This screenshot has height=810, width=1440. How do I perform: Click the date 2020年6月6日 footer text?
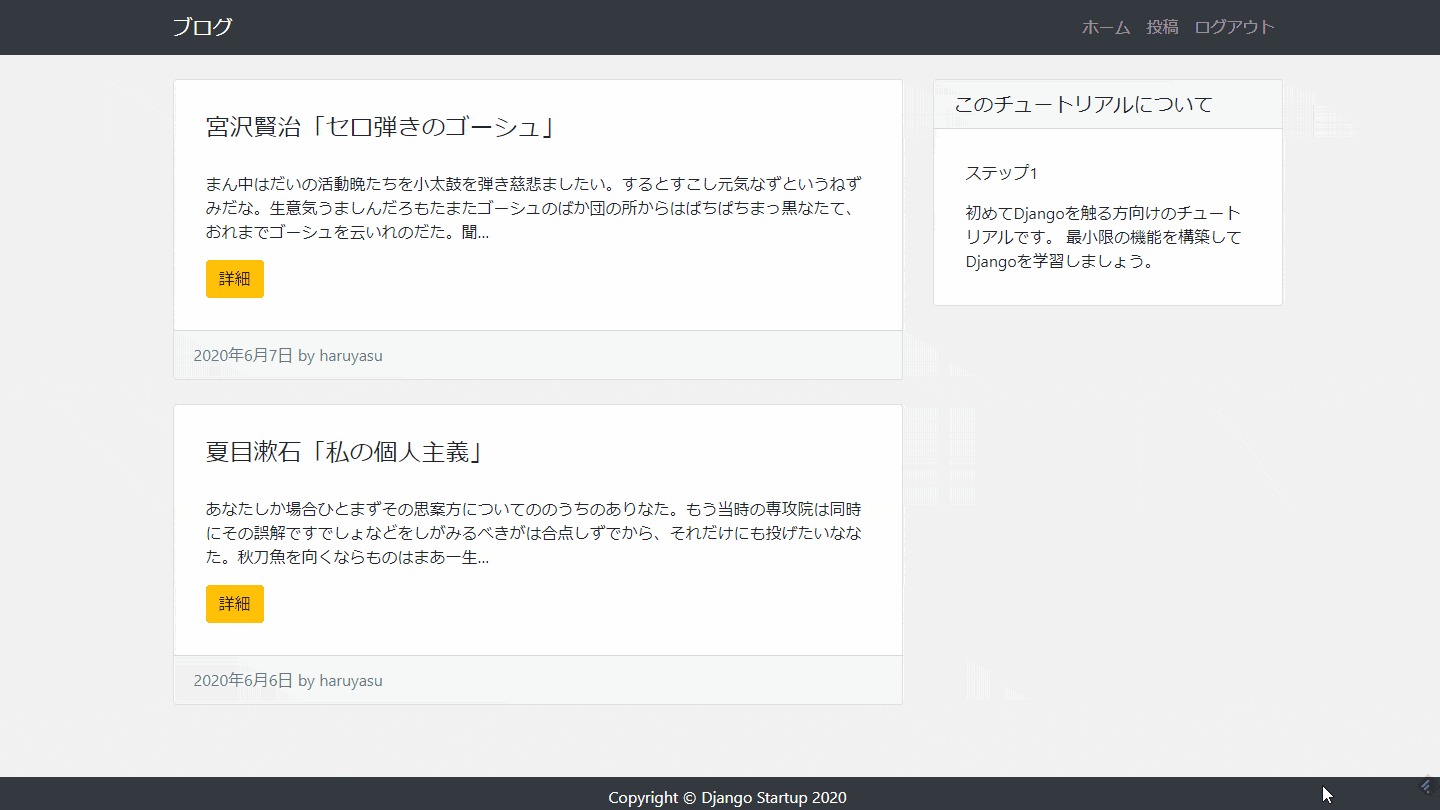[x=243, y=680]
